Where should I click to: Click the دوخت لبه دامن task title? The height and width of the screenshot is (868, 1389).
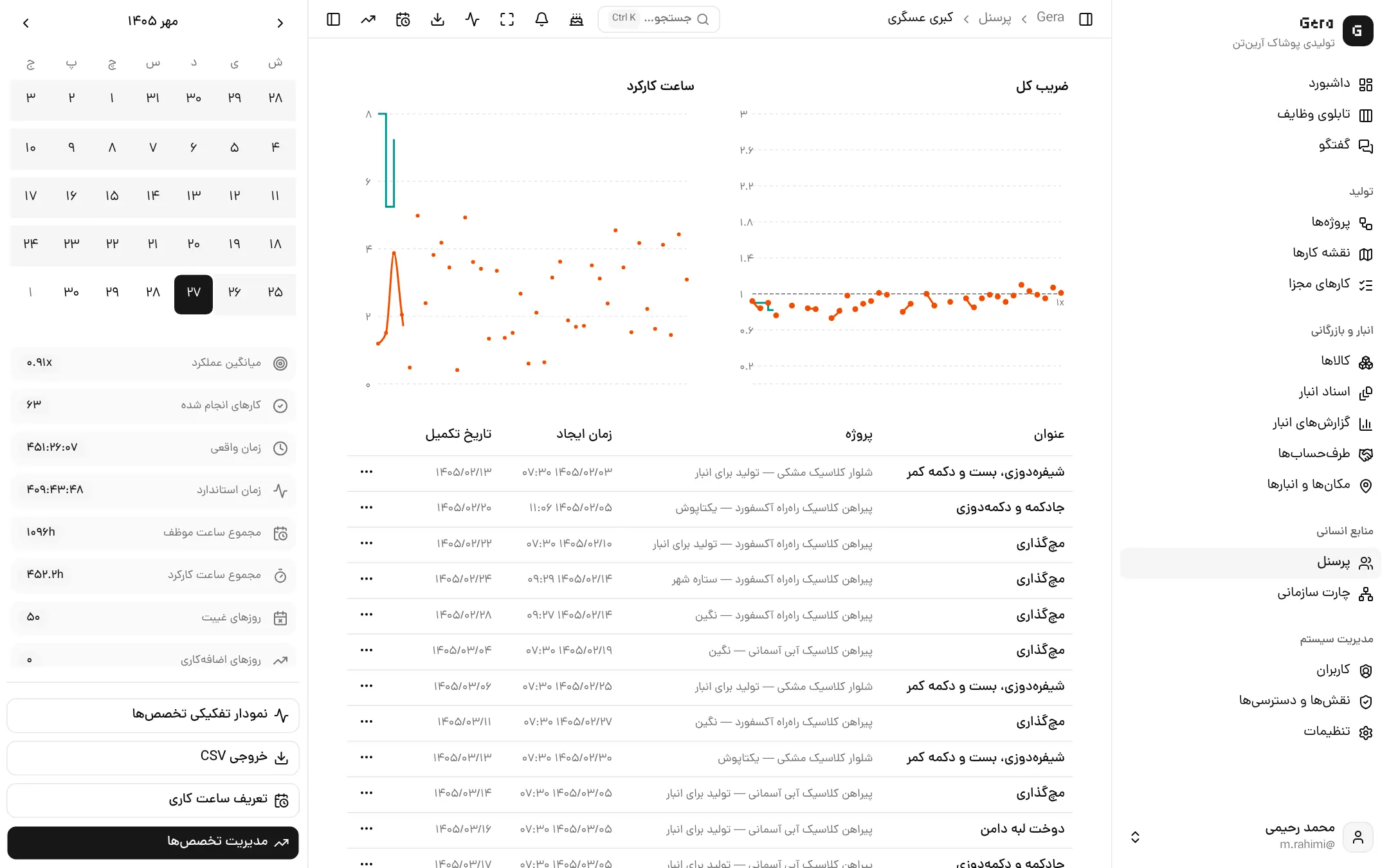click(x=1022, y=829)
